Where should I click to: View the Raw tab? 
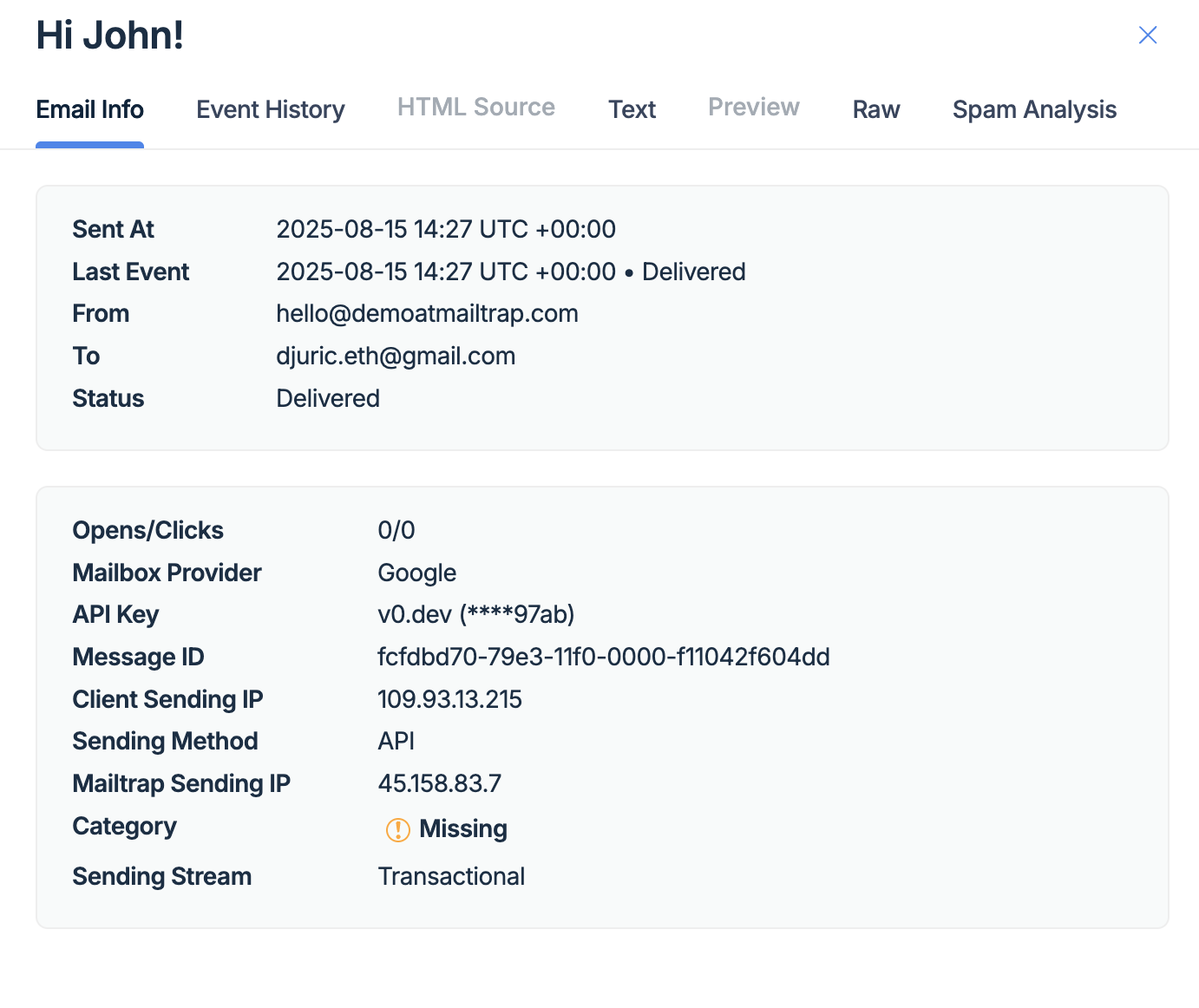pyautogui.click(x=875, y=109)
